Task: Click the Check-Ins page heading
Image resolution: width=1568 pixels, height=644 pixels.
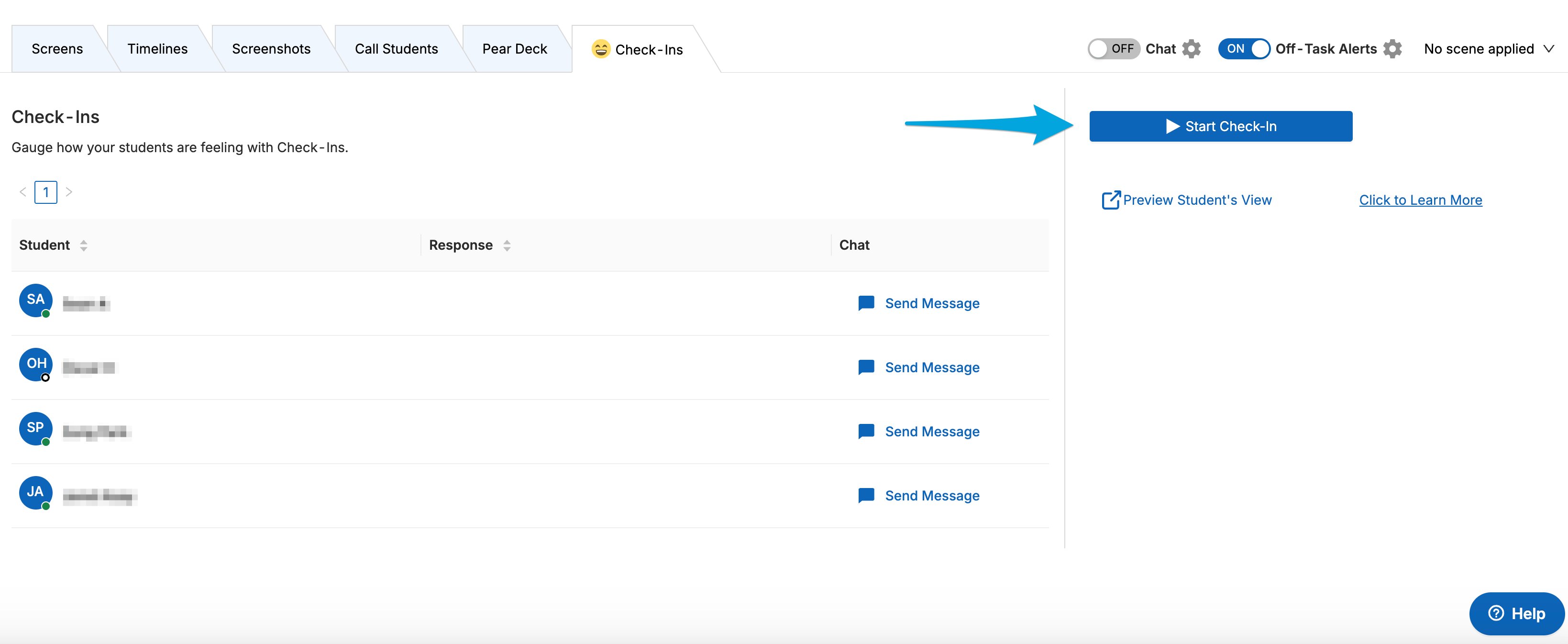Action: (55, 117)
